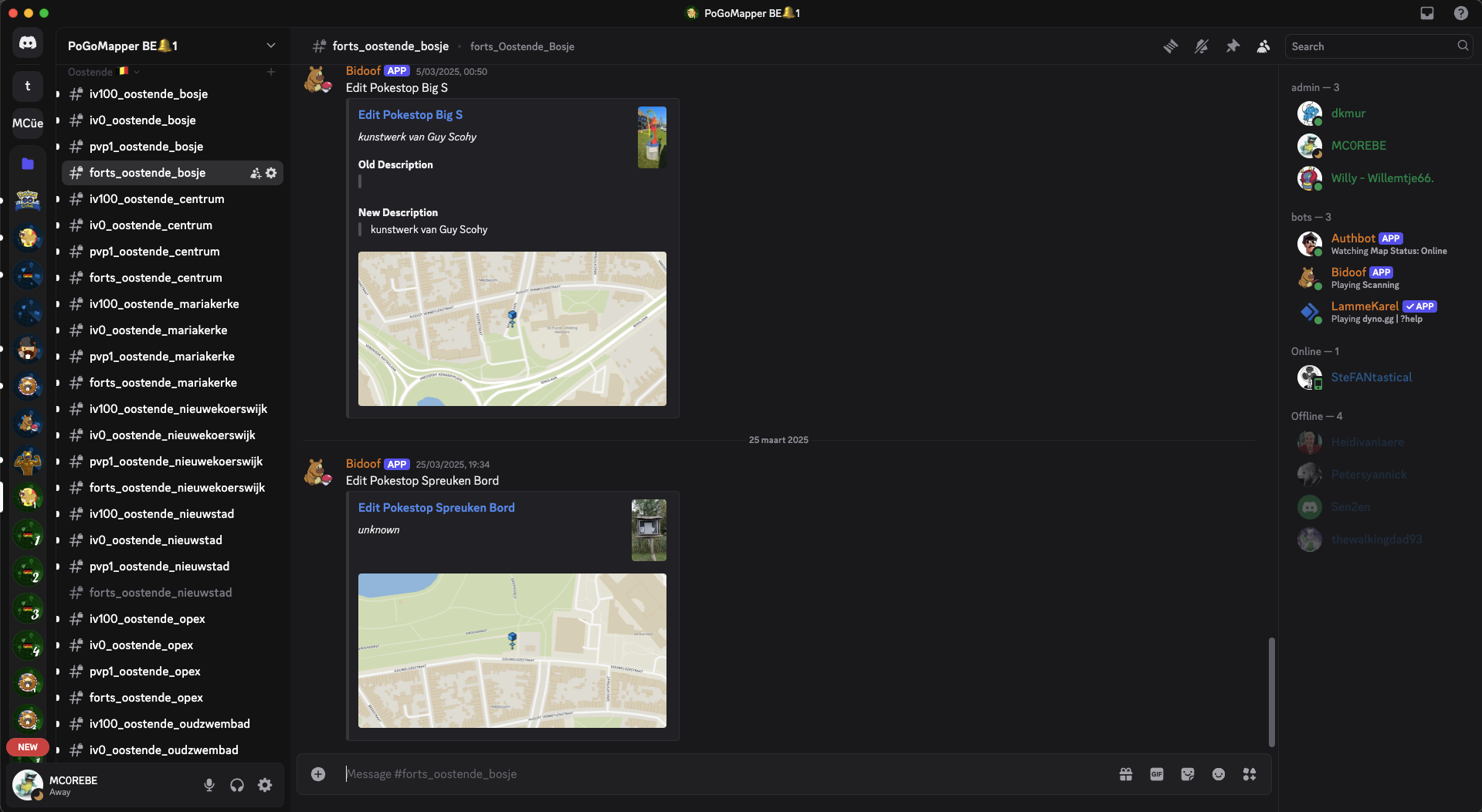
Task: Open Big S Pokestop thumbnail image
Action: tap(652, 137)
